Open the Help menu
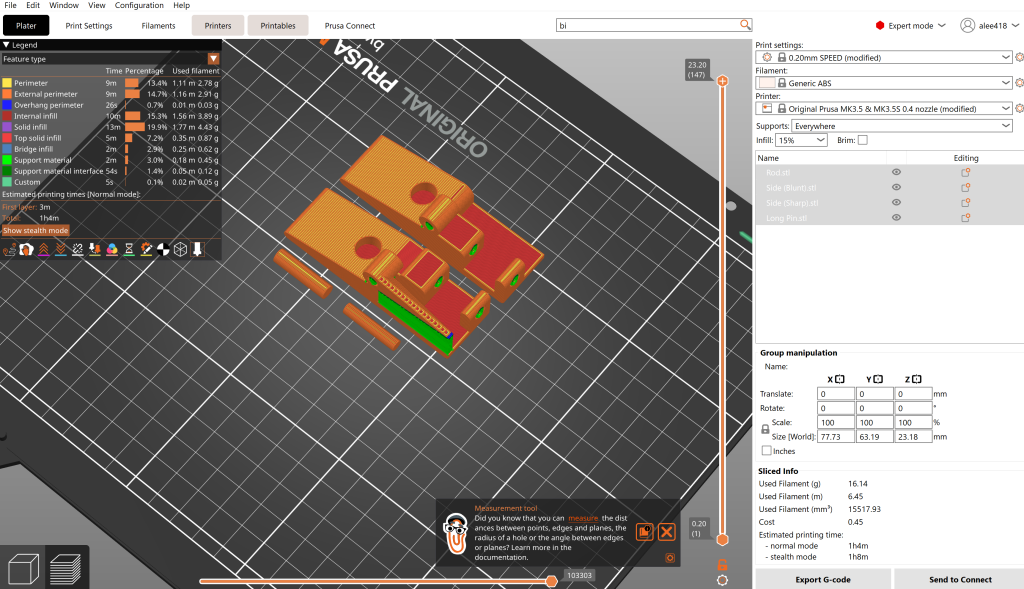 [x=182, y=5]
